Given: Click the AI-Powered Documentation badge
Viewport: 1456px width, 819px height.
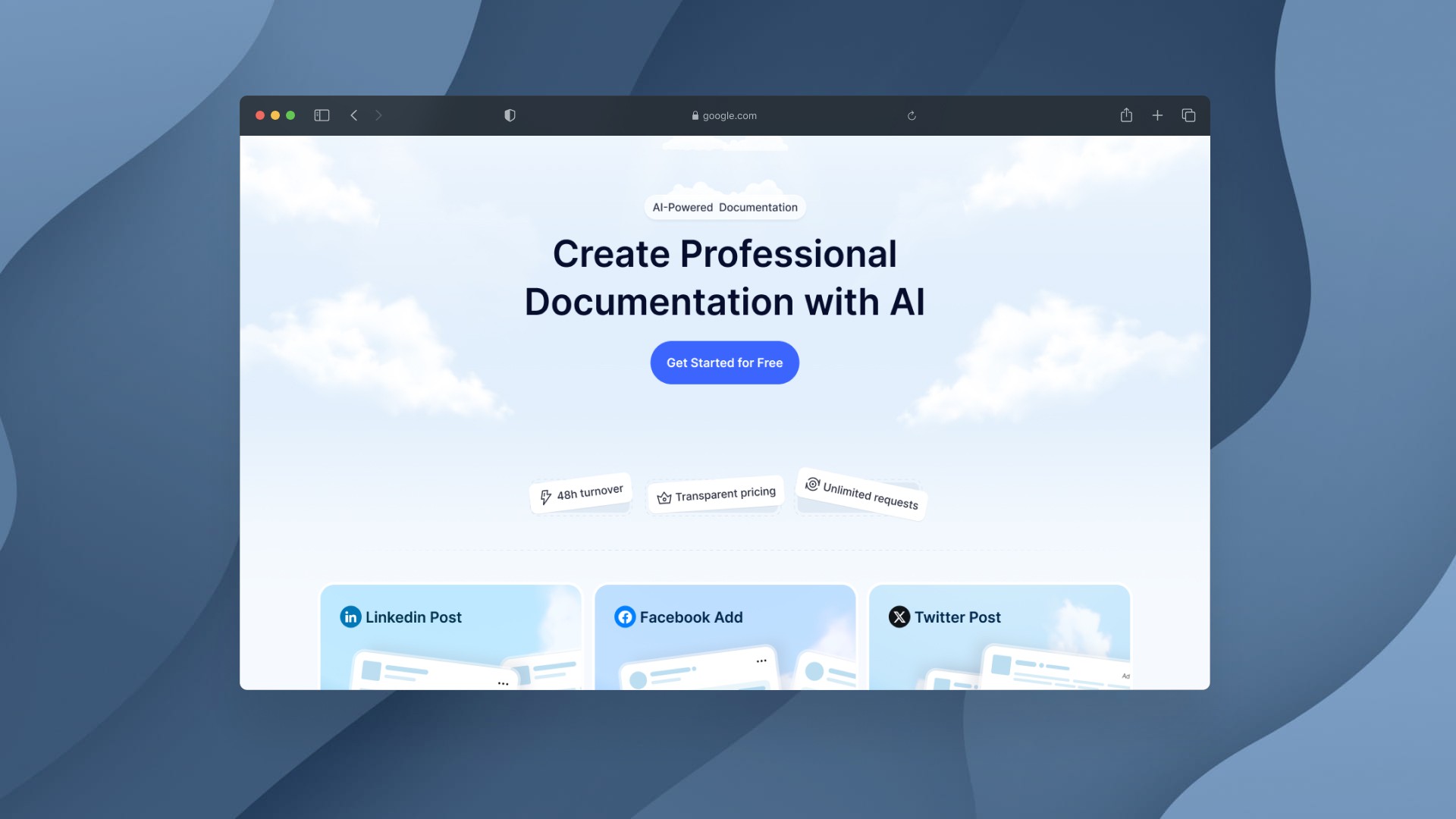Looking at the screenshot, I should 724,207.
